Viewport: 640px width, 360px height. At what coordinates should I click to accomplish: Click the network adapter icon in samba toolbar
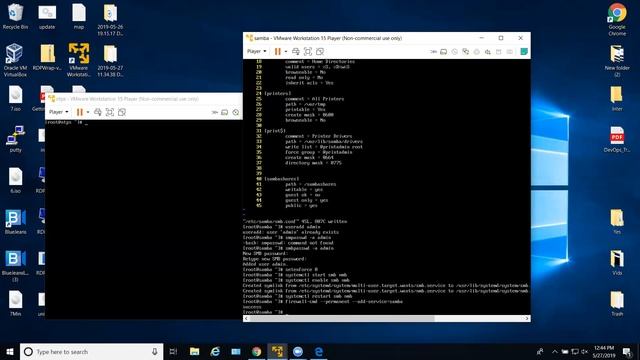[466, 52]
